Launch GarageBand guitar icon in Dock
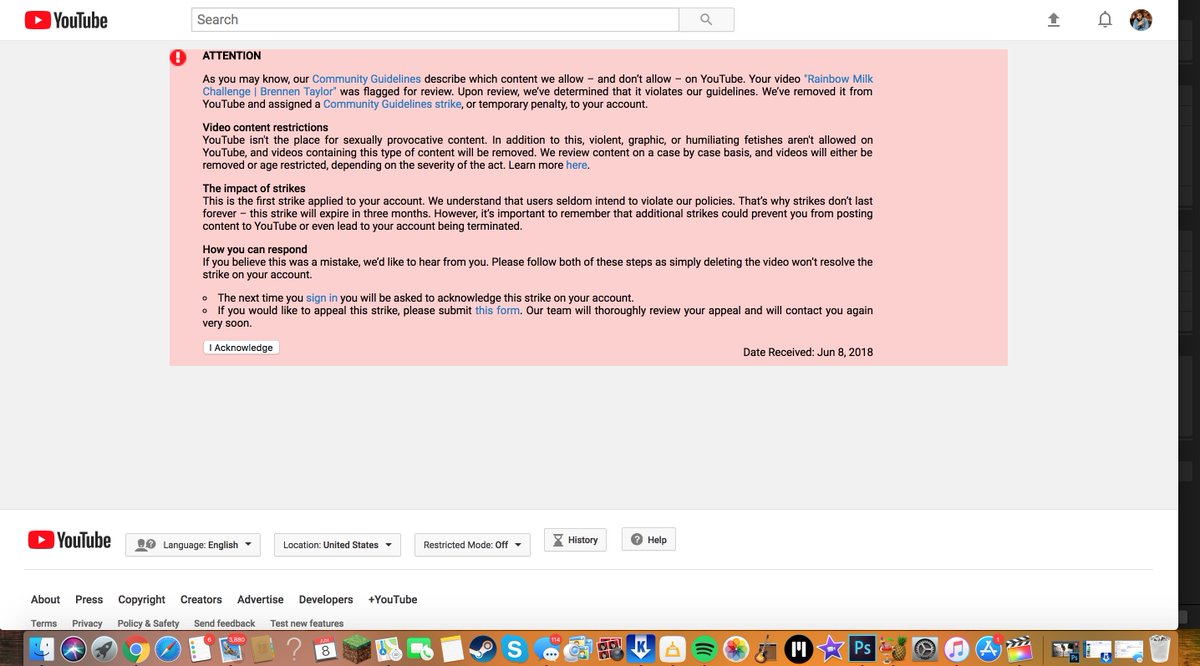 click(x=767, y=649)
